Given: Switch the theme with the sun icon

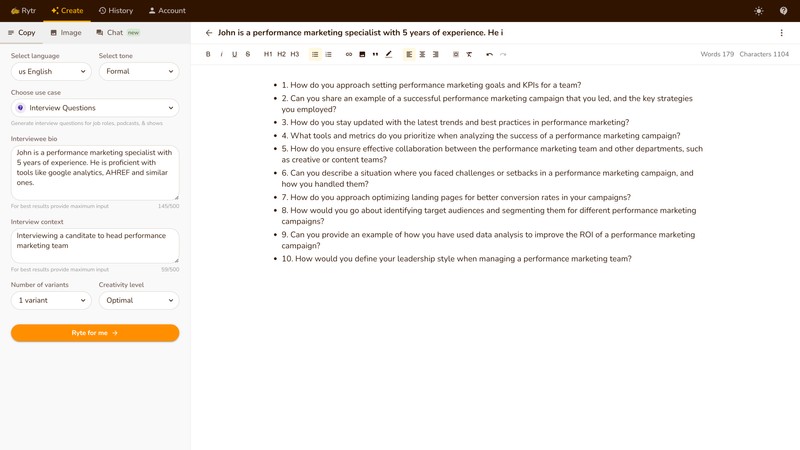Looking at the screenshot, I should tap(759, 11).
